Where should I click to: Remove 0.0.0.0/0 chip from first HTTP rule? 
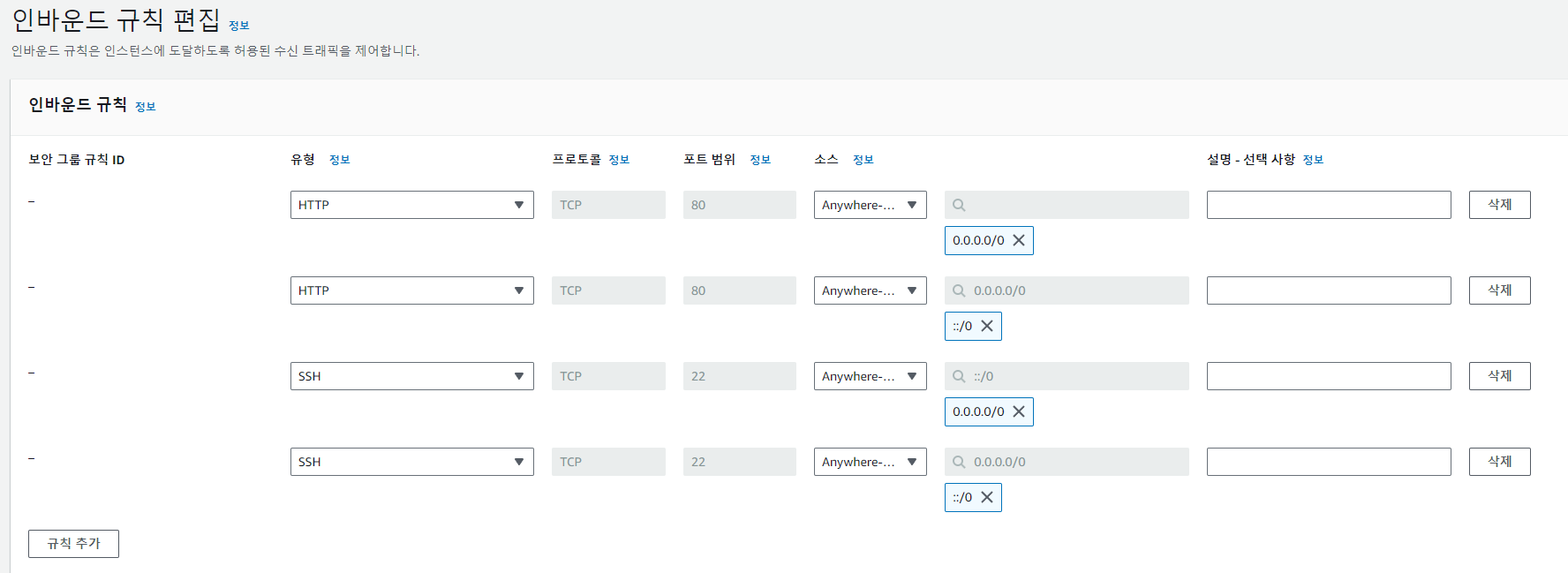click(x=1019, y=240)
